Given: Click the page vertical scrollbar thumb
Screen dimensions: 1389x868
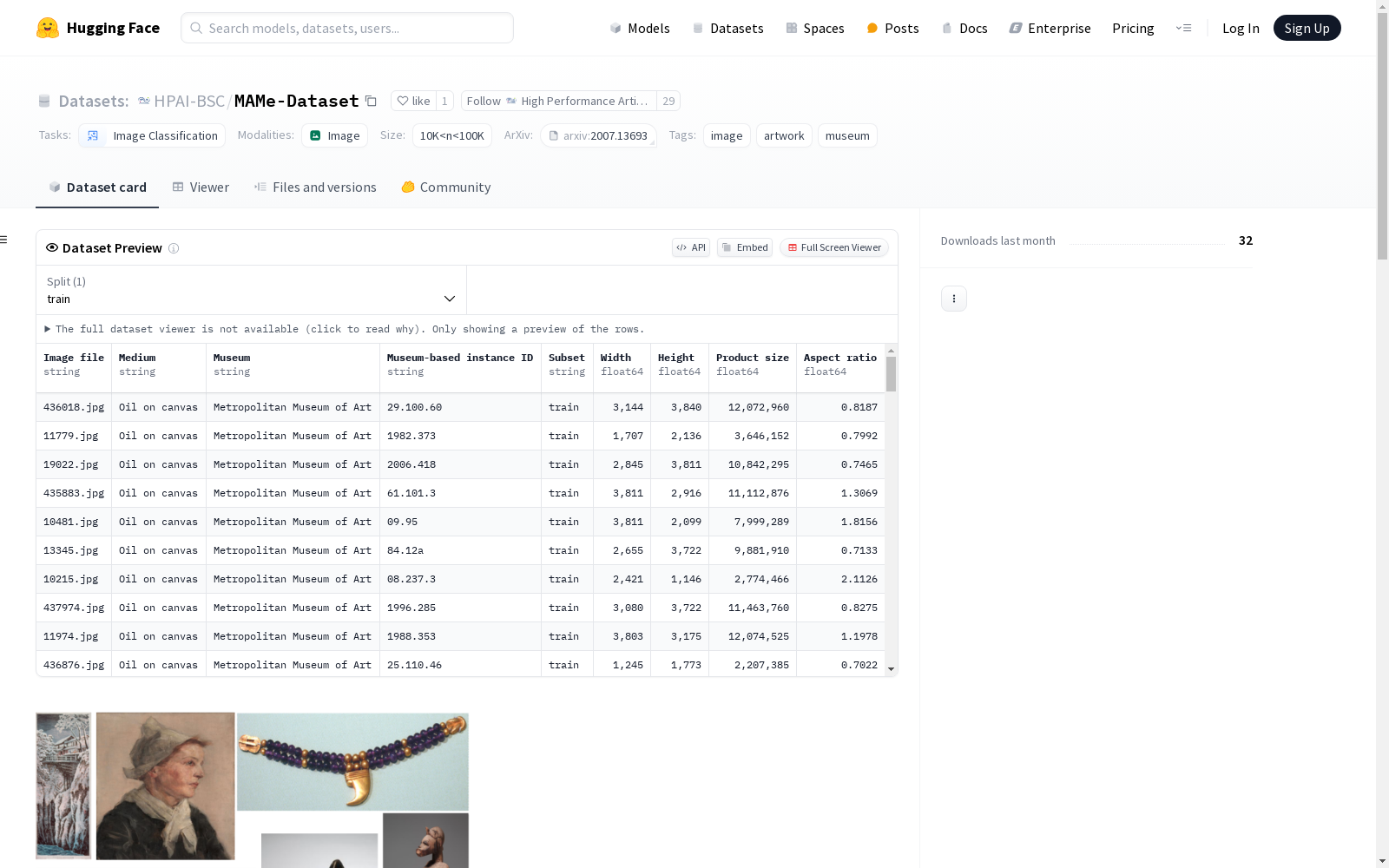Looking at the screenshot, I should coord(1382,136).
